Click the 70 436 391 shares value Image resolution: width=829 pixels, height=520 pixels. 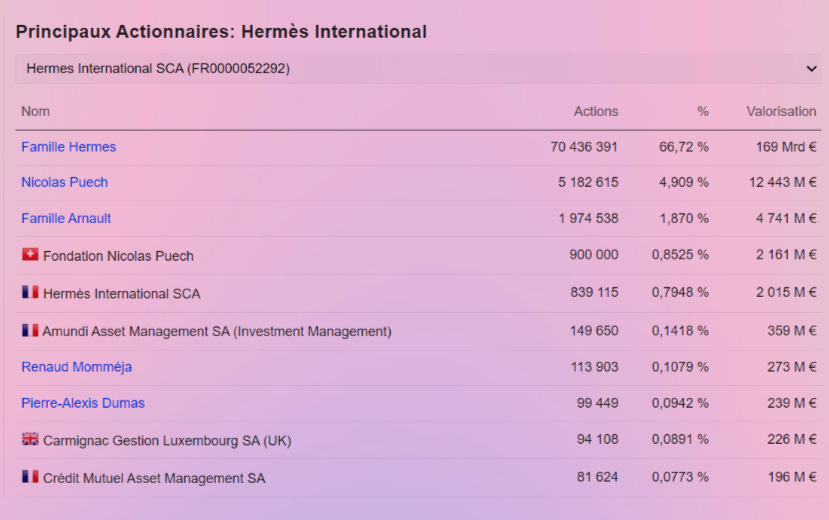[584, 147]
